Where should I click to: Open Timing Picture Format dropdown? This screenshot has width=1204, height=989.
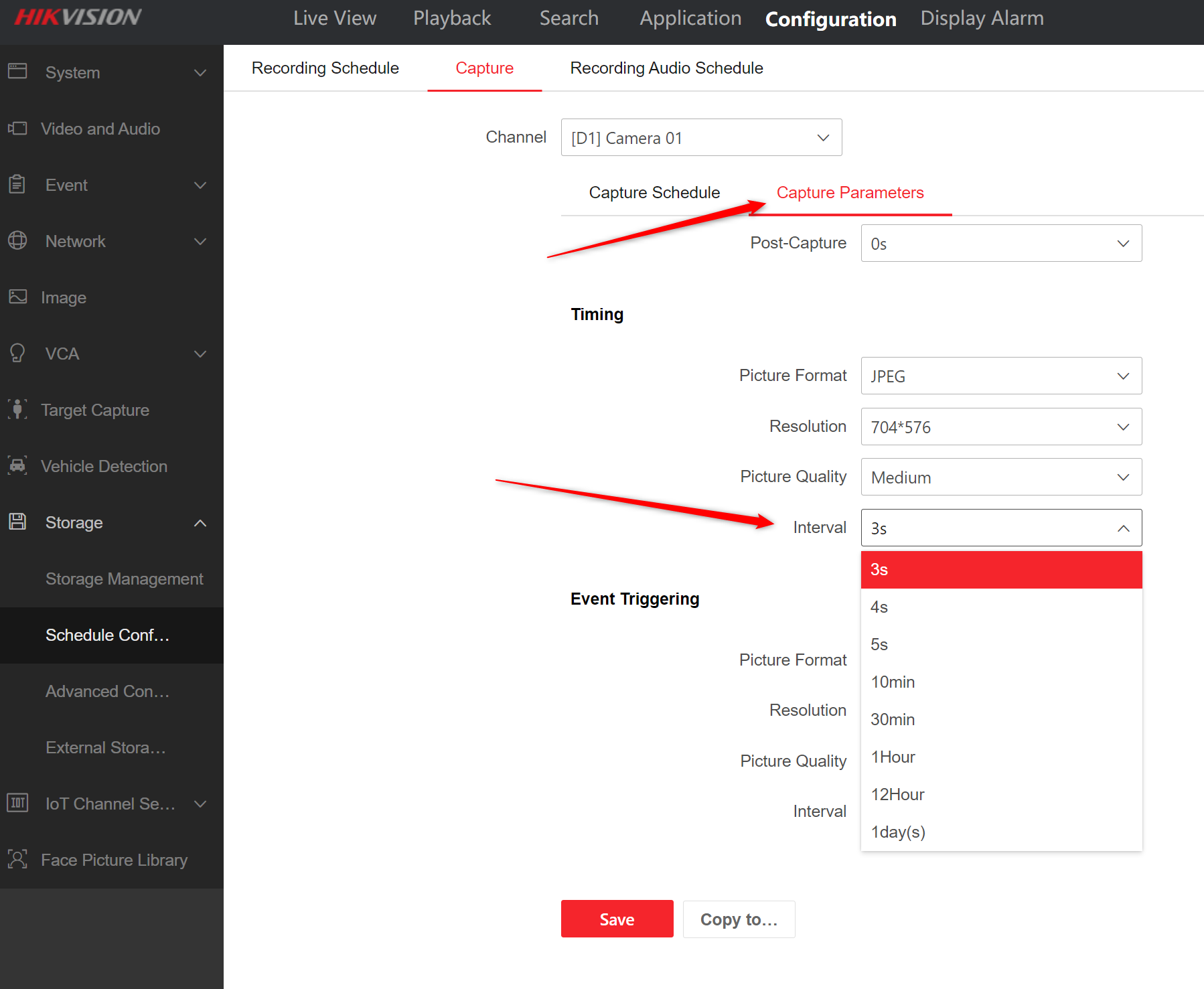pos(1001,376)
